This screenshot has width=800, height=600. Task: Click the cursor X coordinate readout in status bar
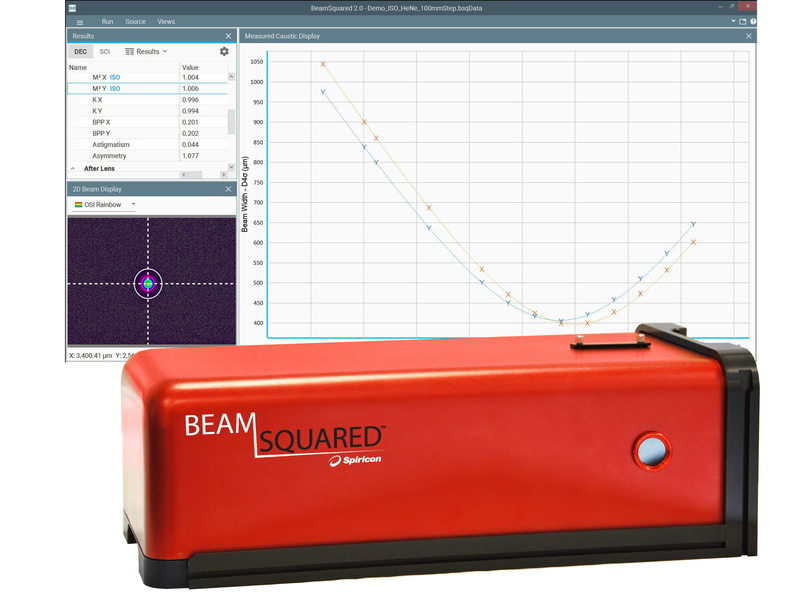pos(90,356)
